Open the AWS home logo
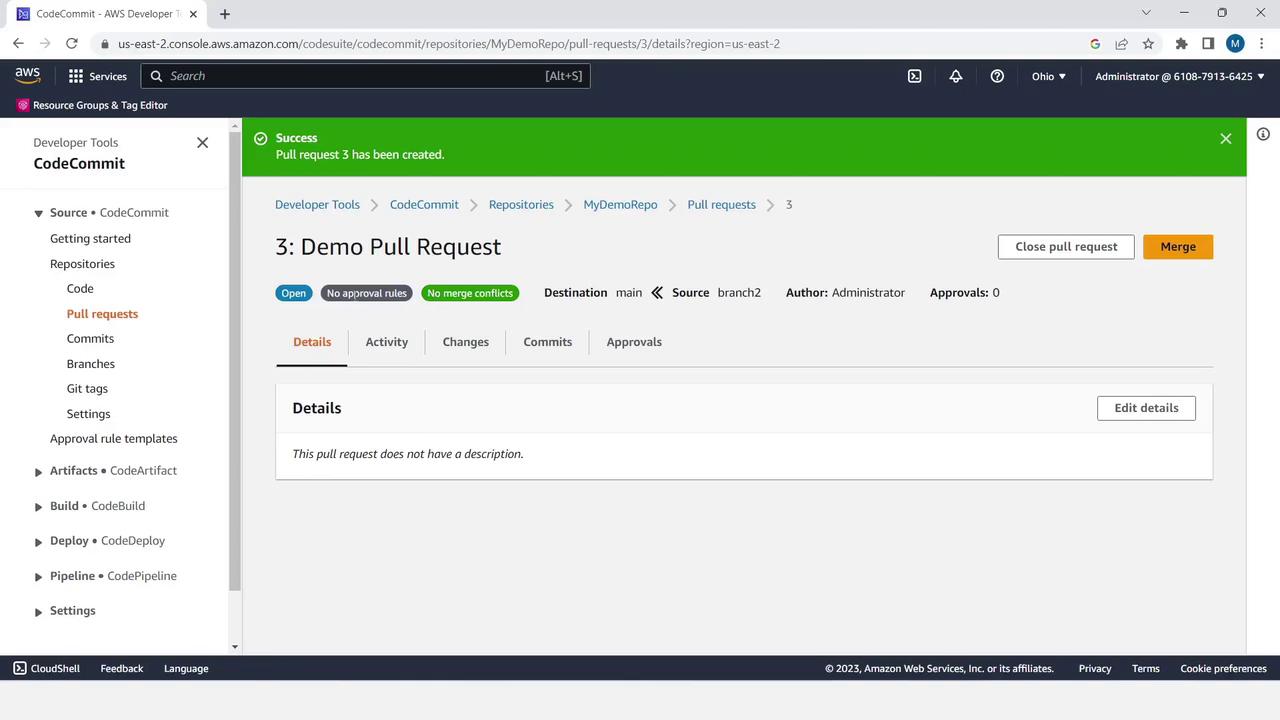The width and height of the screenshot is (1280, 720). click(28, 76)
